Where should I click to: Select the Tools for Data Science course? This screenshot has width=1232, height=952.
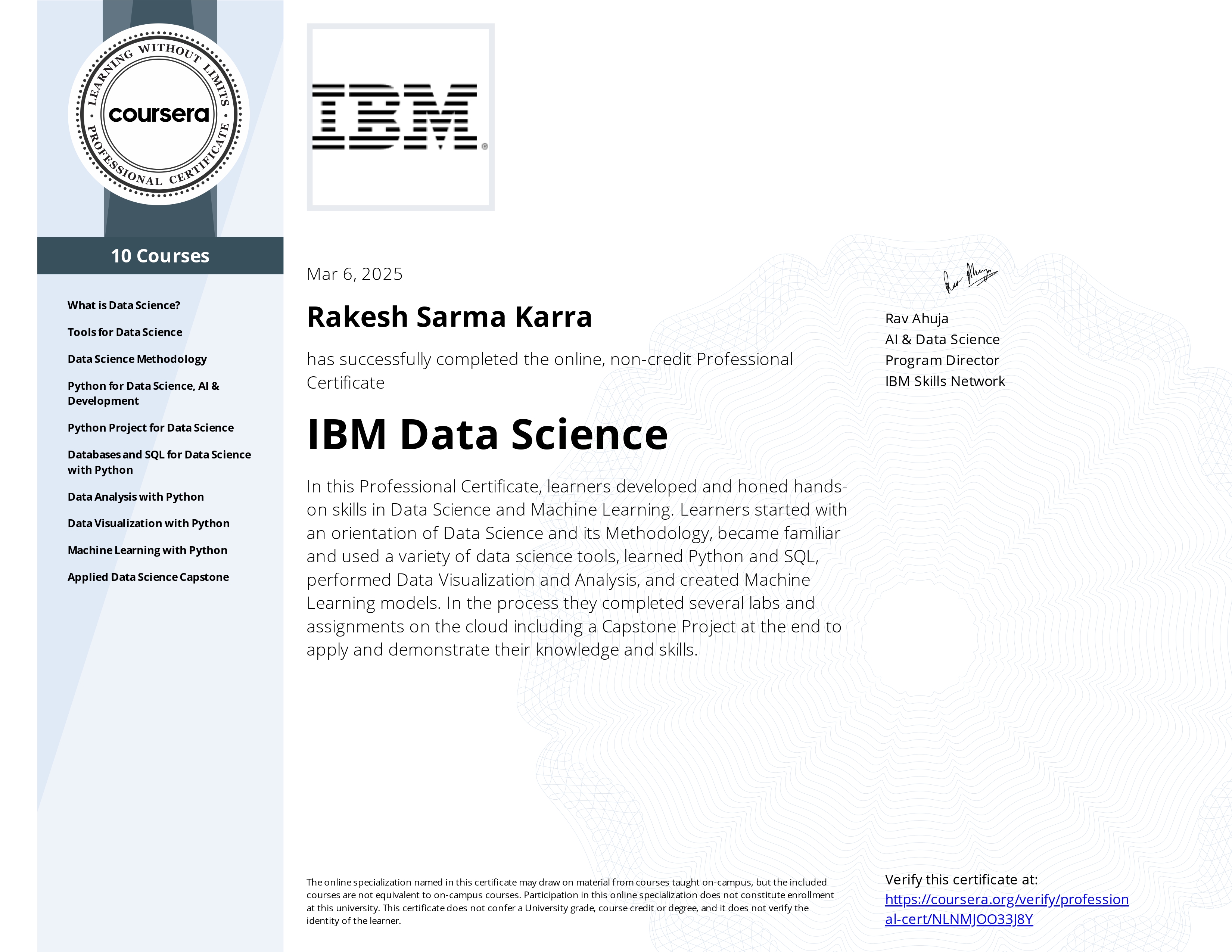click(x=125, y=332)
